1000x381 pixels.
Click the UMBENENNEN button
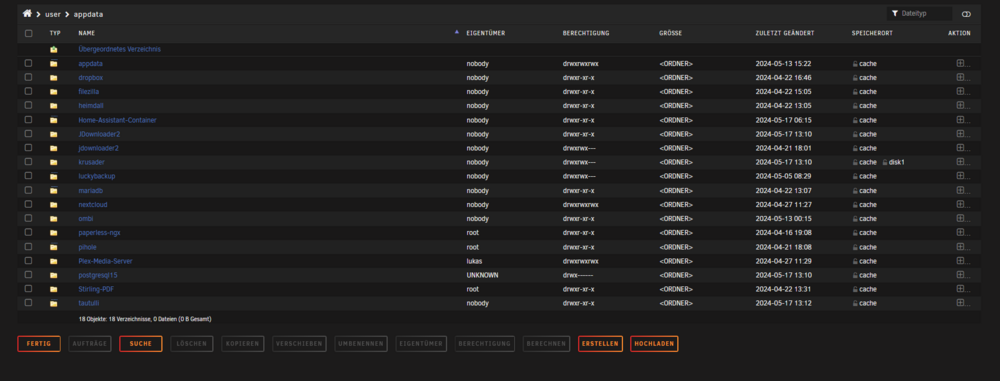[362, 344]
